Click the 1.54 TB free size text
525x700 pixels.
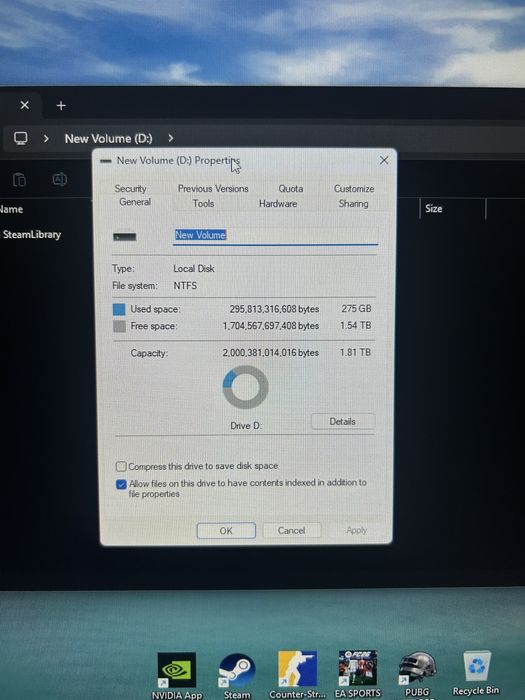click(355, 325)
